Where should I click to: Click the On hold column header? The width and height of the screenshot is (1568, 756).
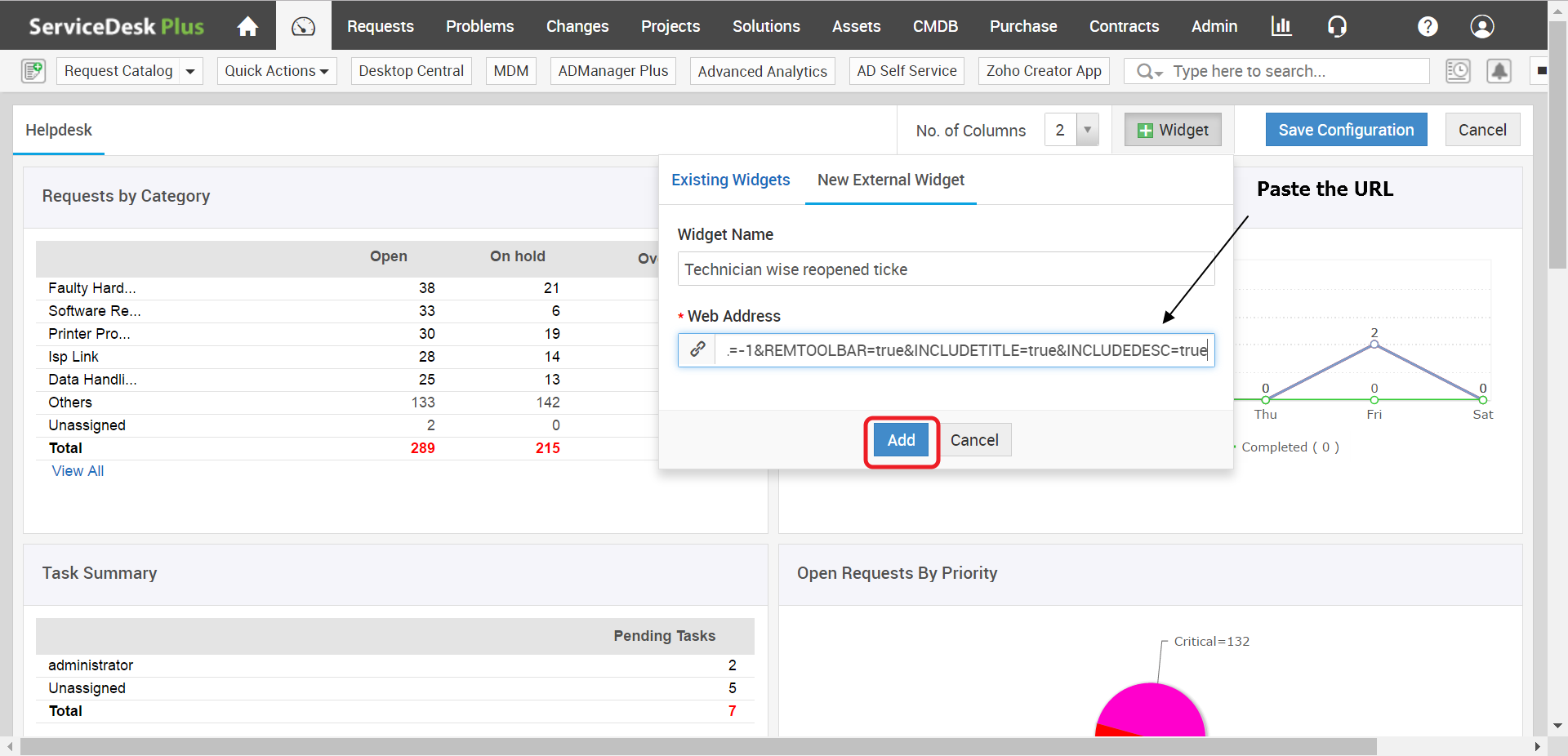click(x=518, y=256)
